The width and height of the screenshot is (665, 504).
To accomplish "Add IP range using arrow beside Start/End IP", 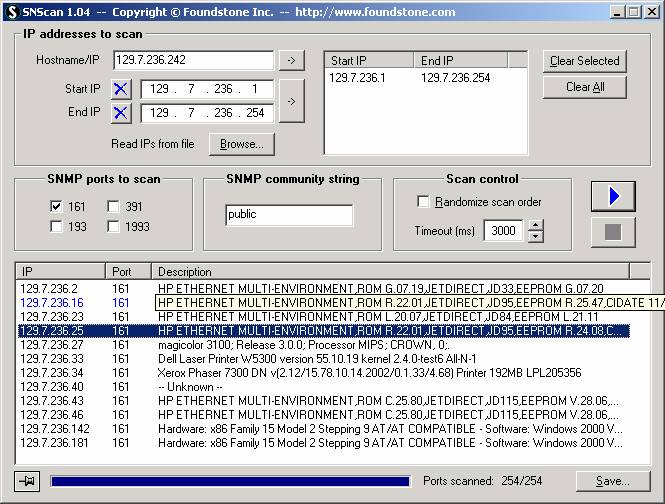I will tap(291, 101).
